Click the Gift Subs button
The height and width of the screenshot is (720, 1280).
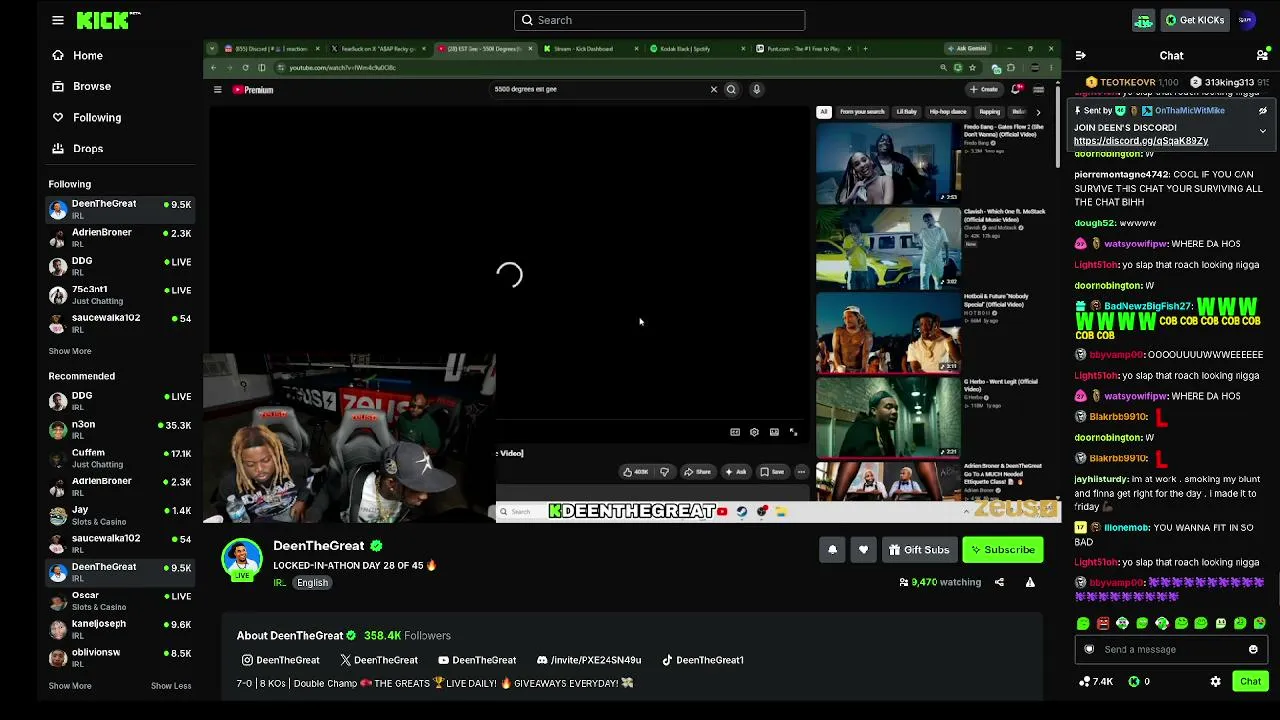click(x=919, y=550)
